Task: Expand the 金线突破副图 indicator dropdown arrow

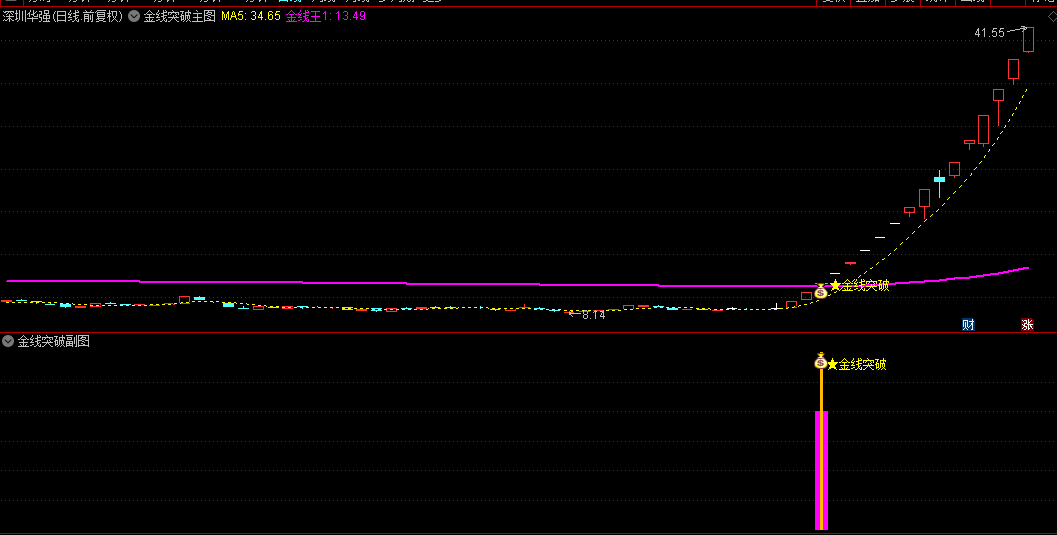Action: pos(8,341)
